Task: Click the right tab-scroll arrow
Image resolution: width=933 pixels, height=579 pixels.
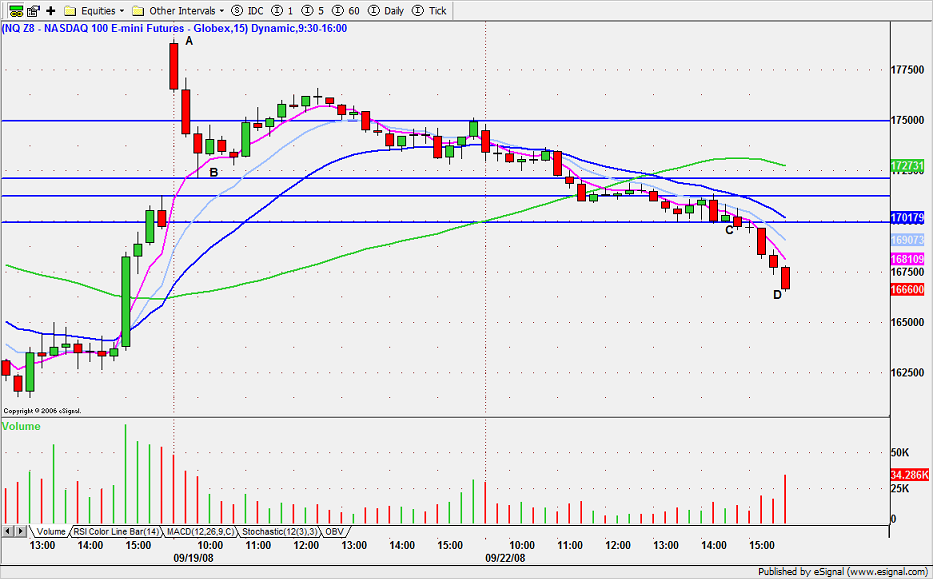Action: coord(21,531)
